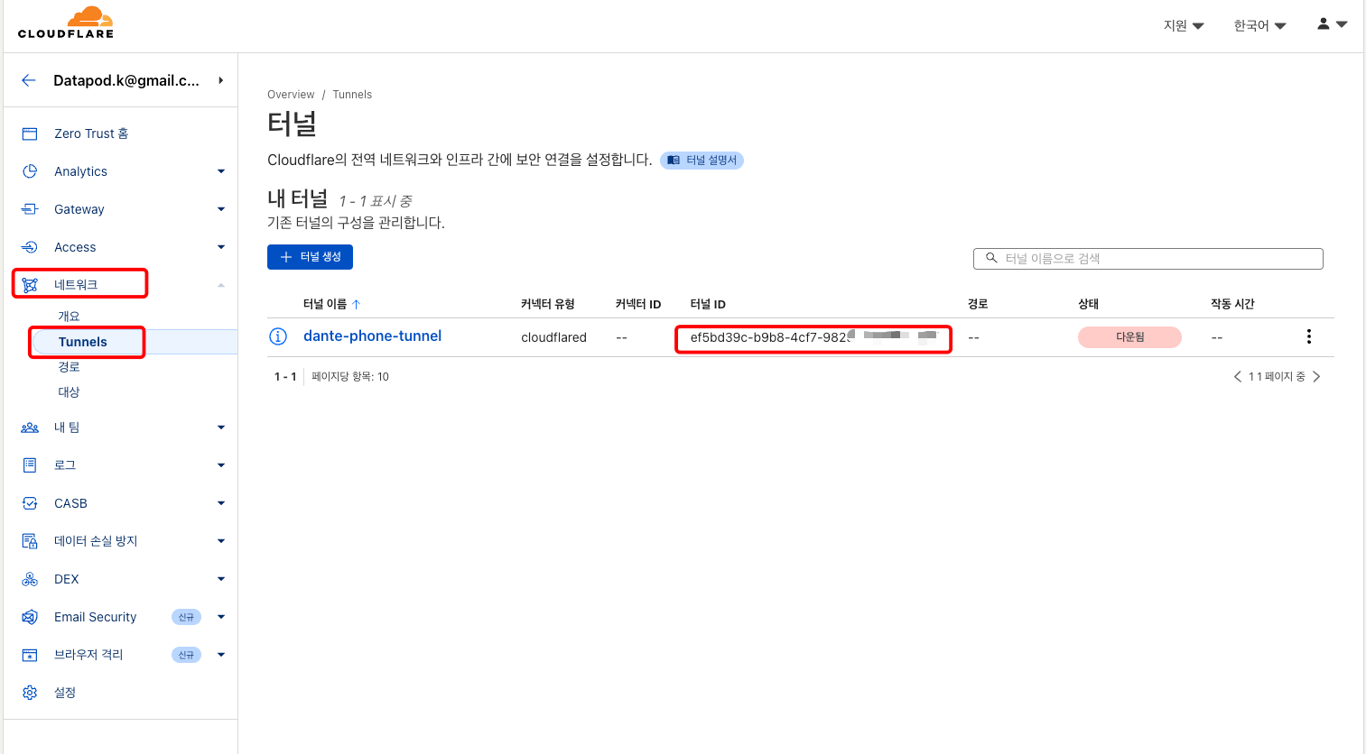Open the 한국어 language dropdown

pos(1260,25)
